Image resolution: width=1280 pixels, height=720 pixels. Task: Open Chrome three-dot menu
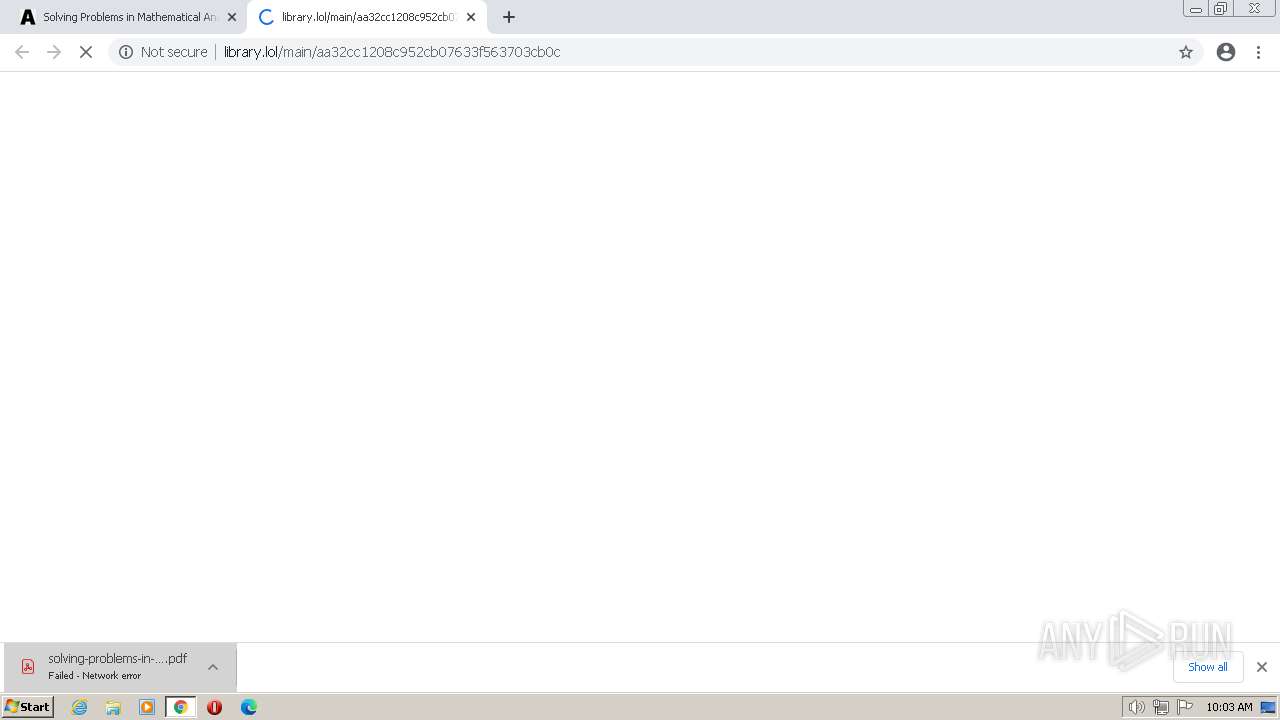pos(1259,52)
